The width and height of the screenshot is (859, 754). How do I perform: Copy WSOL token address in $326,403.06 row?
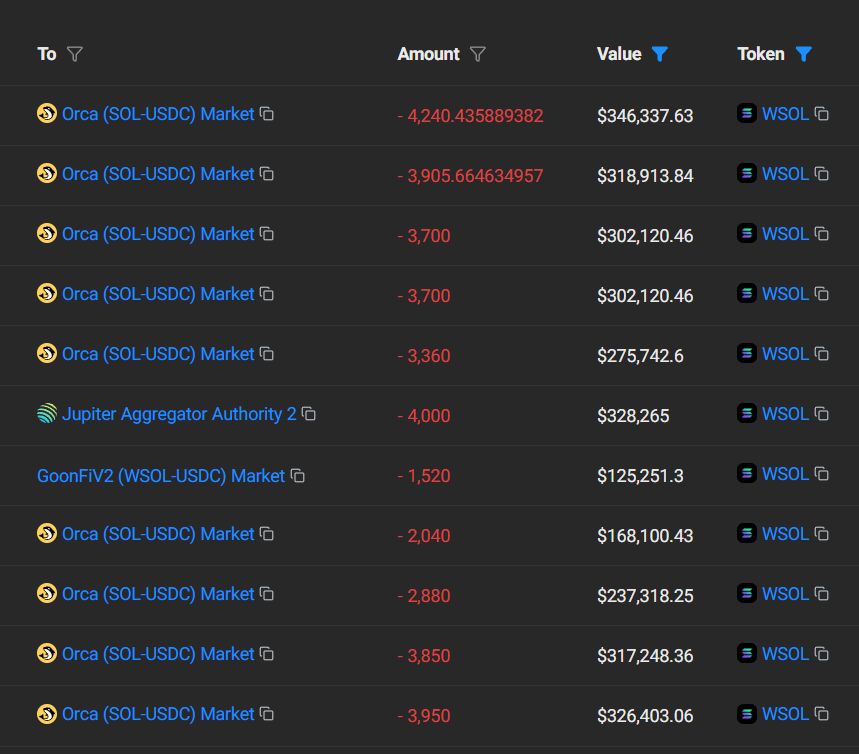click(822, 714)
